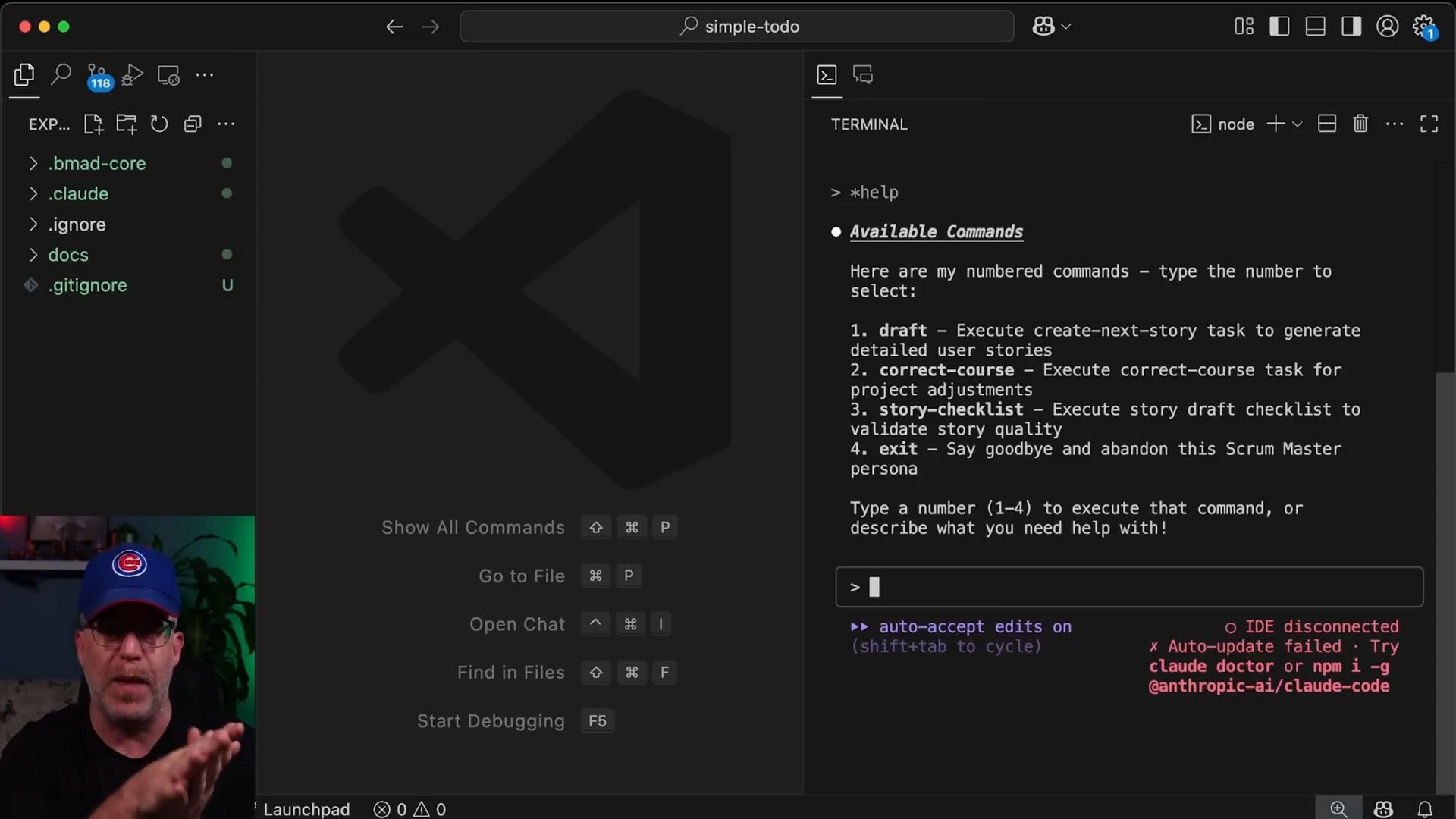Refresh the Explorer file tree
Image resolution: width=1456 pixels, height=819 pixels.
click(x=158, y=124)
